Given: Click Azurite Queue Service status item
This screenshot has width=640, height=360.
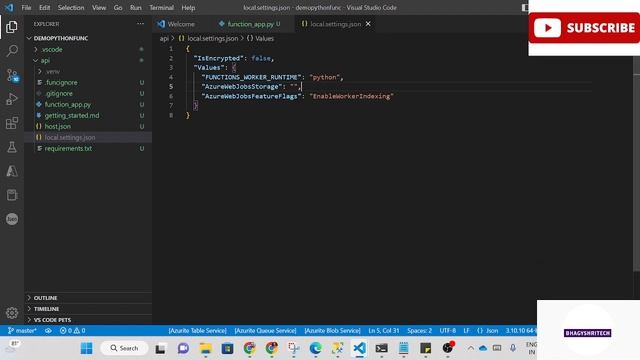Looking at the screenshot, I should [x=265, y=331].
